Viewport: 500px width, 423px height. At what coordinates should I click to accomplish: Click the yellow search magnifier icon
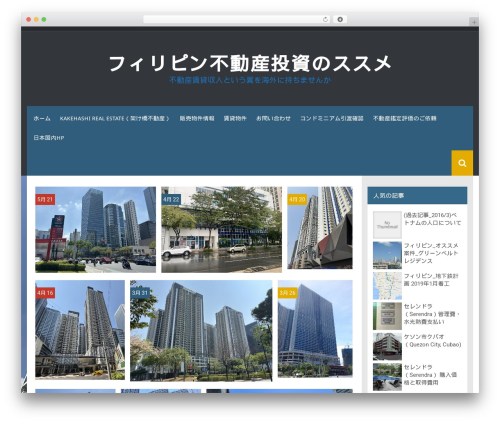[462, 163]
